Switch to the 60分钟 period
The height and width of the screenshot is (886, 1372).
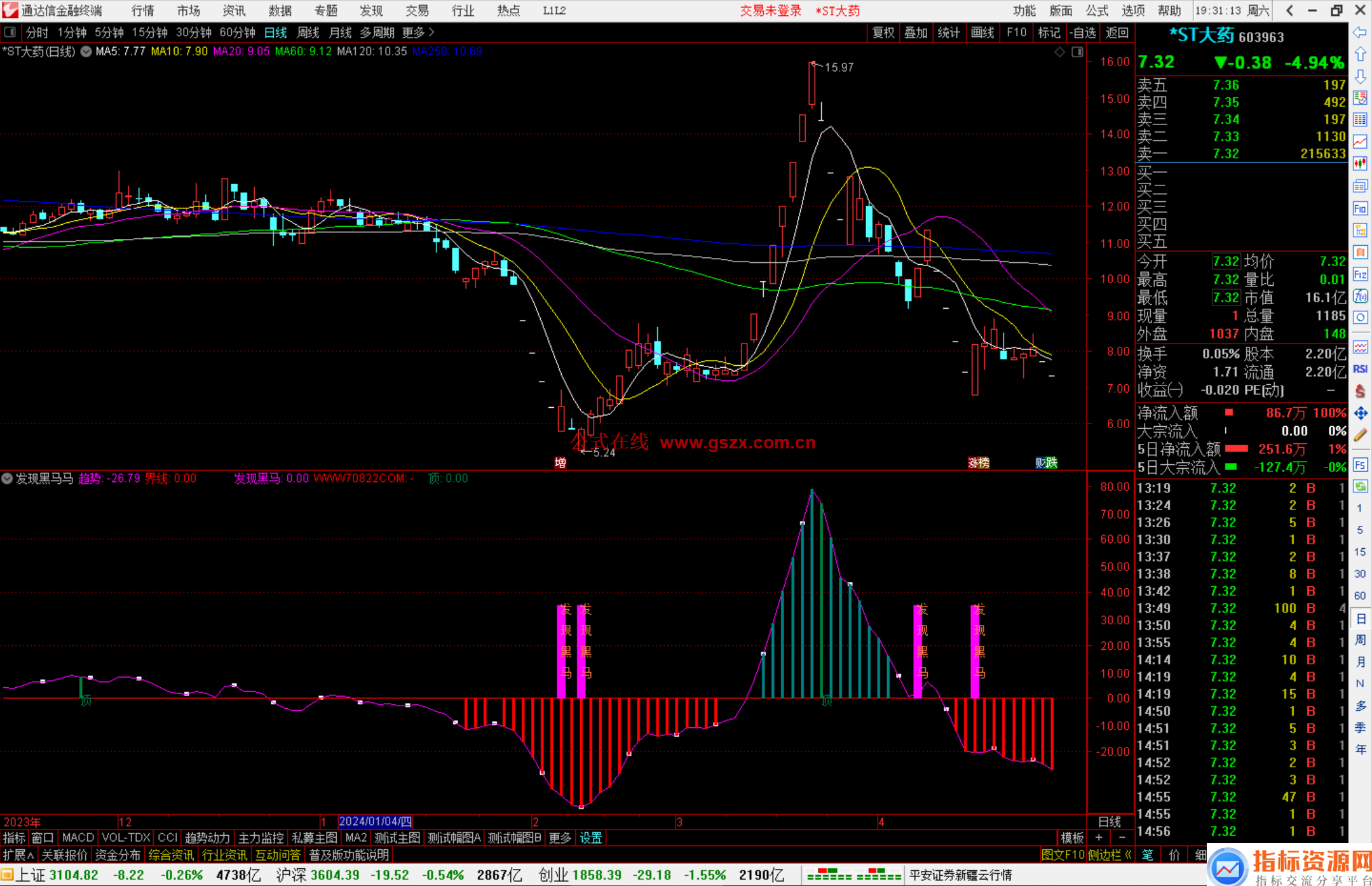click(x=237, y=32)
